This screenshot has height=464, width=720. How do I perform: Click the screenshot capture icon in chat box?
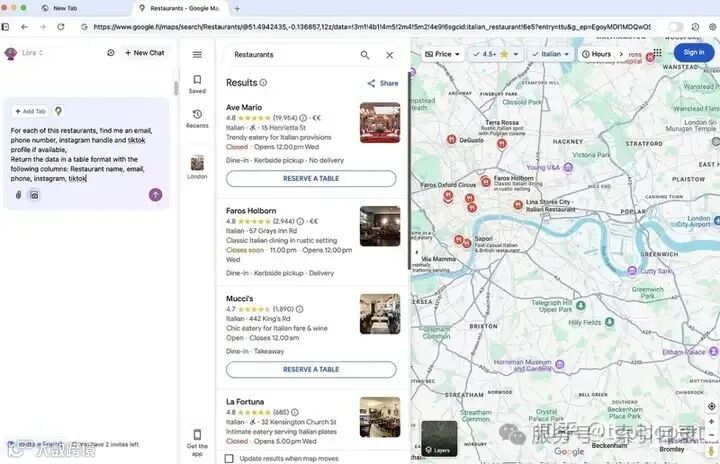(x=34, y=195)
